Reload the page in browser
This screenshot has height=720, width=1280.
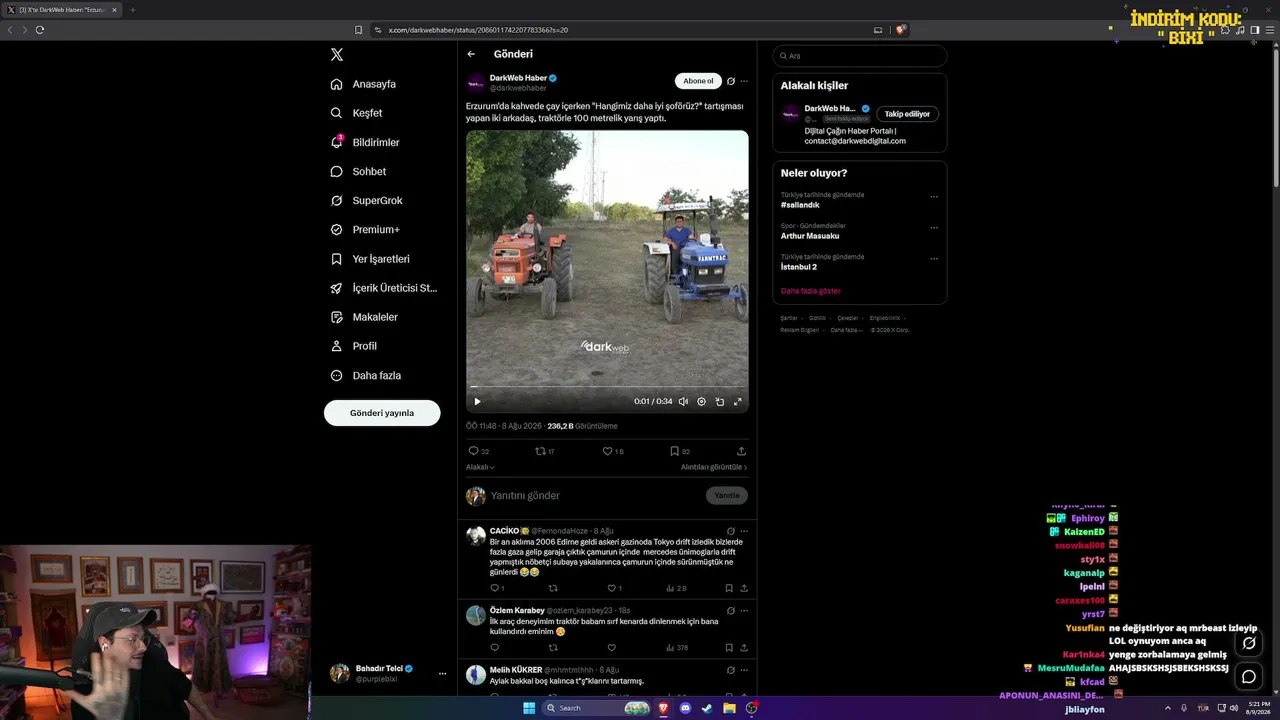(40, 30)
